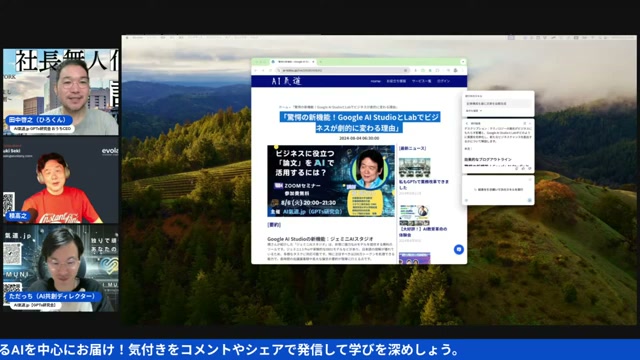Click the profile icon in browser toolbar

click(x=456, y=70)
